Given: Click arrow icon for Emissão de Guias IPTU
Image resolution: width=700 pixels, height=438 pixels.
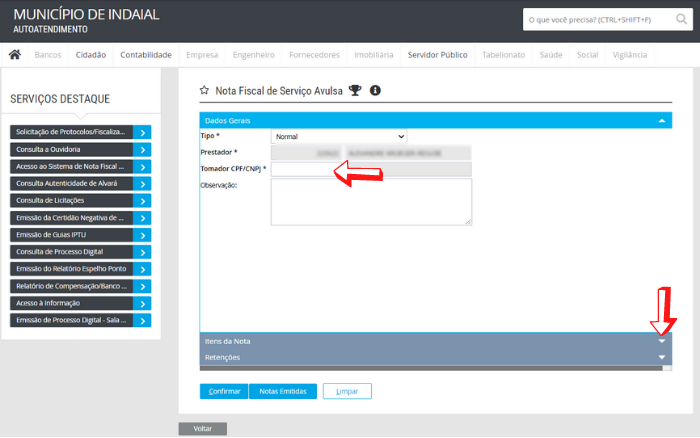Looking at the screenshot, I should pyautogui.click(x=143, y=234).
